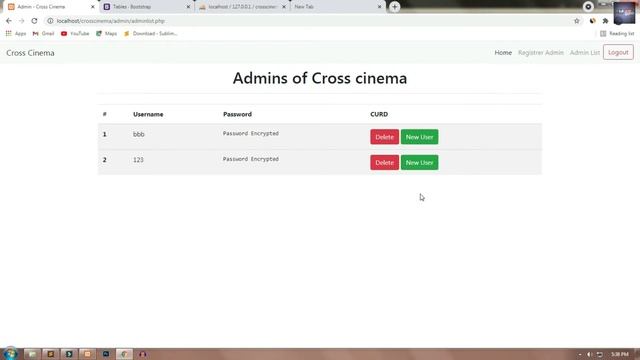The image size is (640, 360).
Task: Close the Tables - Bootstrap tab
Action: 188,7
